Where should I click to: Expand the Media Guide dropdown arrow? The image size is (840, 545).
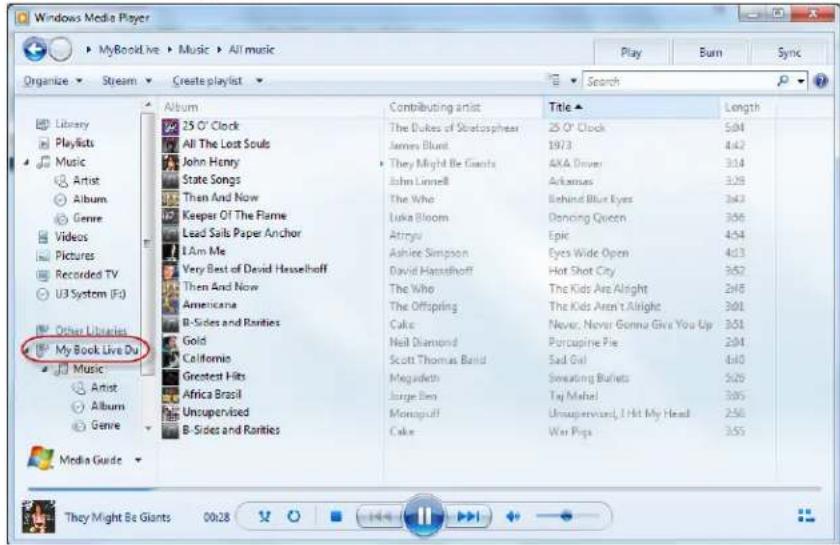click(x=138, y=460)
